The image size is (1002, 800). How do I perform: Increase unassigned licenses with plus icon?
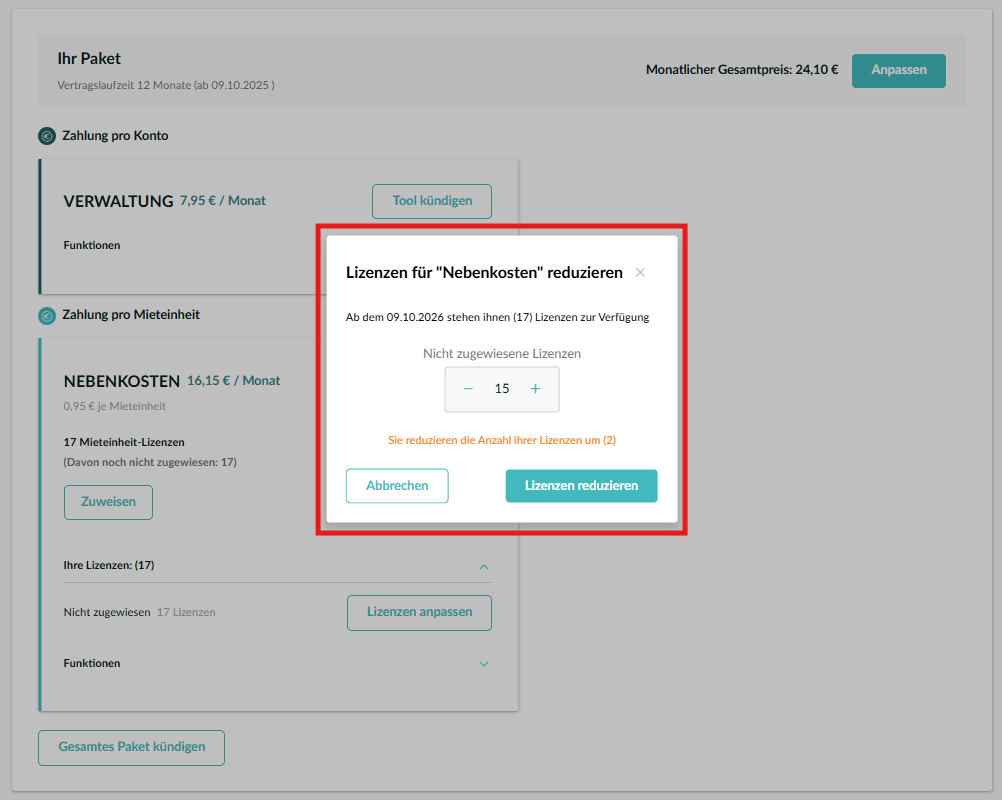(x=535, y=389)
